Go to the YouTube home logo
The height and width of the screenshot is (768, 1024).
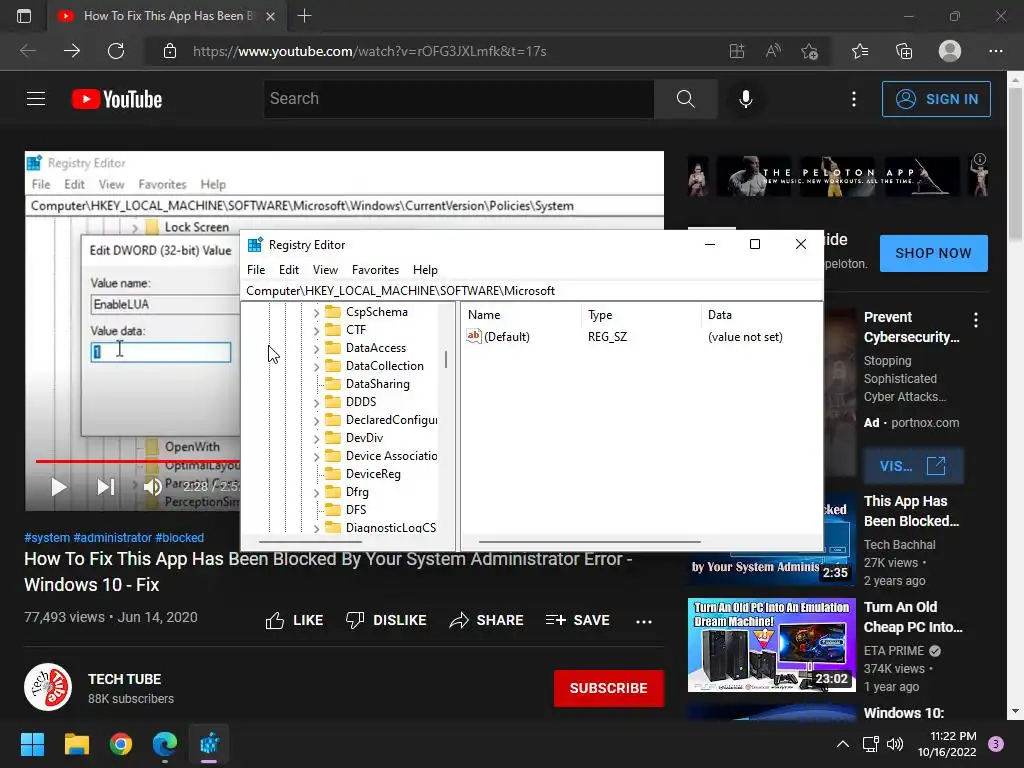(117, 99)
